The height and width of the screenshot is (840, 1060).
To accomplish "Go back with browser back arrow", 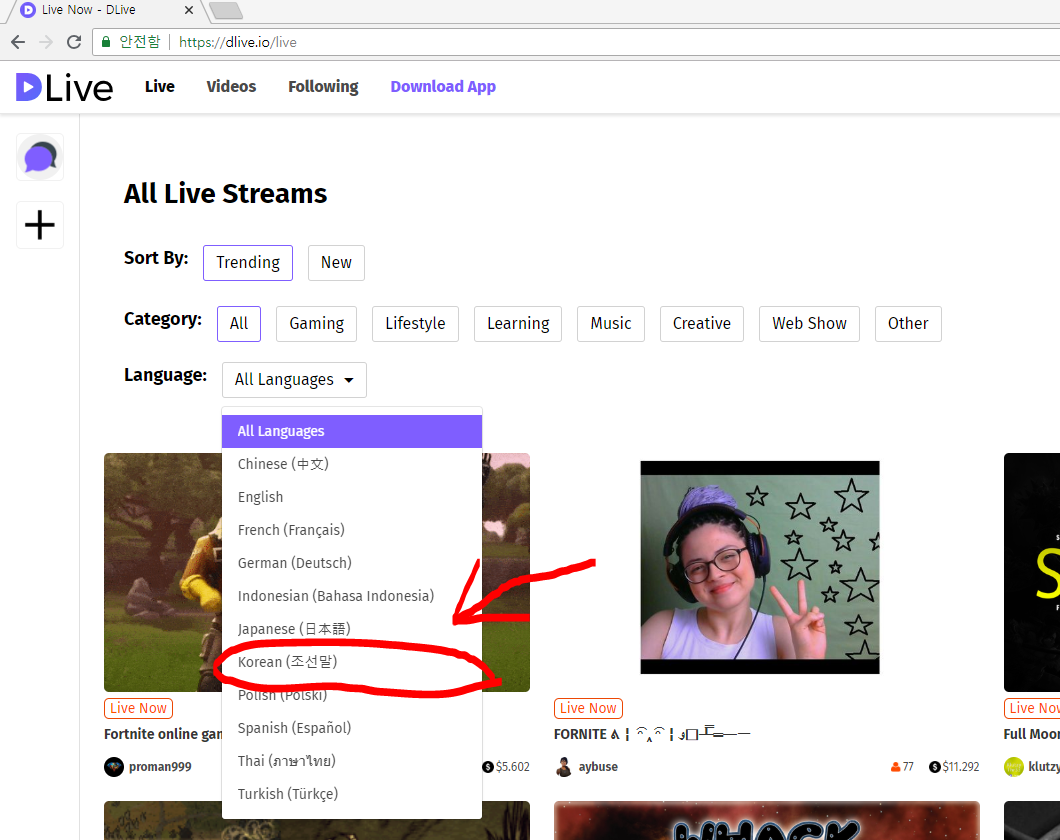I will coord(18,42).
